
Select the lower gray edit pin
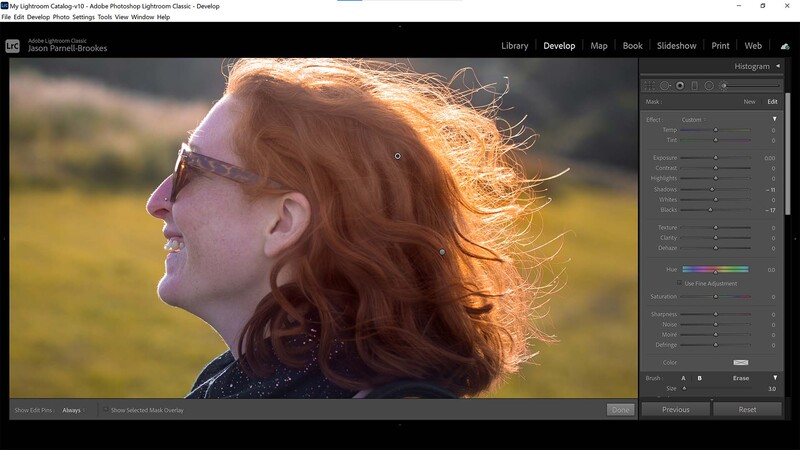coord(442,252)
